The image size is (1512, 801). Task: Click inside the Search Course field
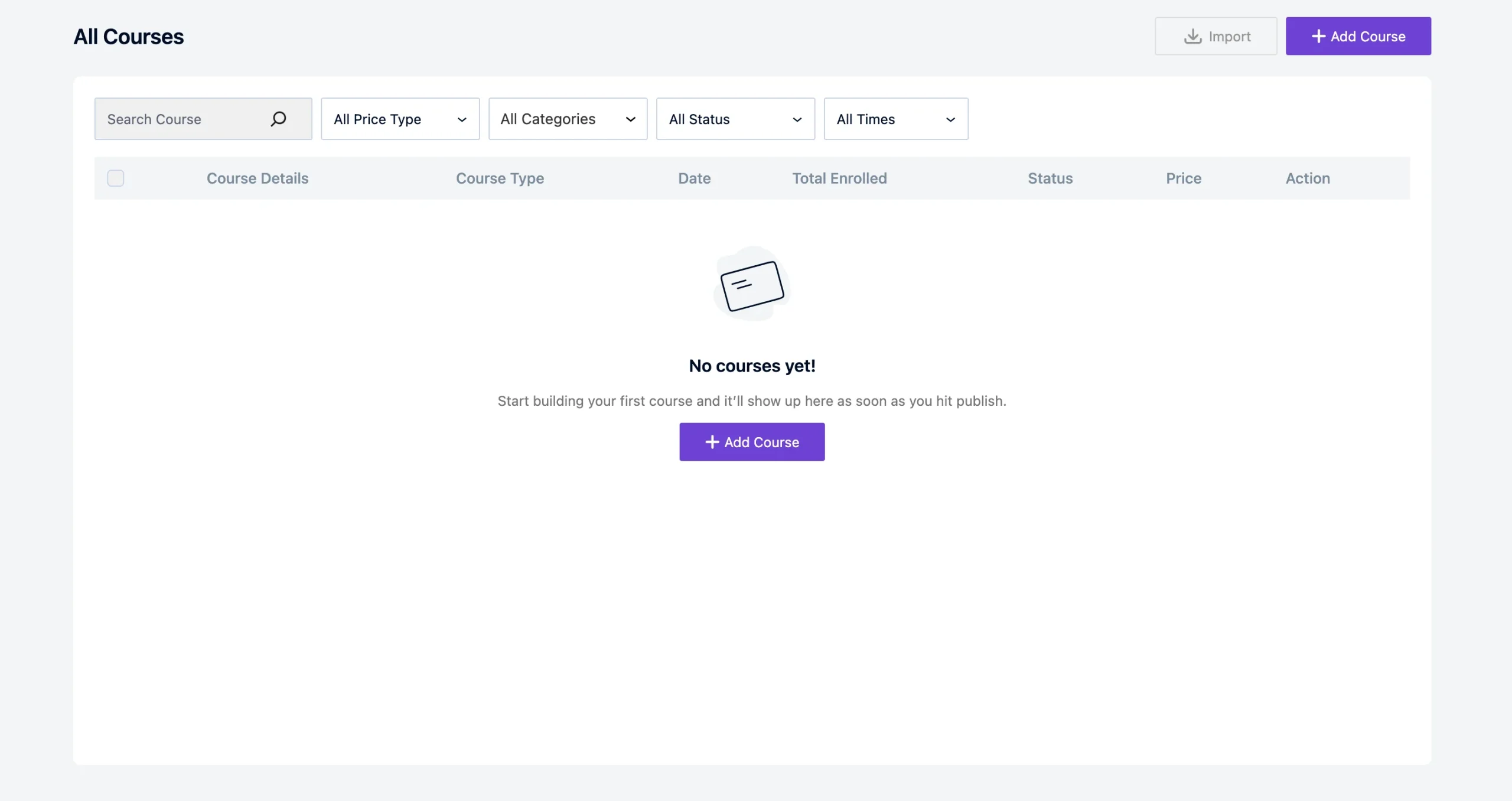[x=177, y=119]
